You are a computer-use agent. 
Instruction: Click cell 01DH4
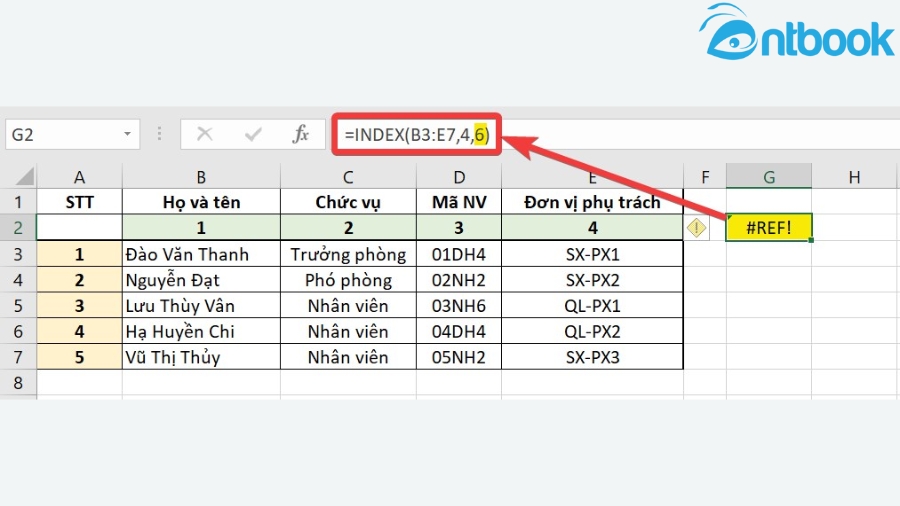pyautogui.click(x=459, y=254)
